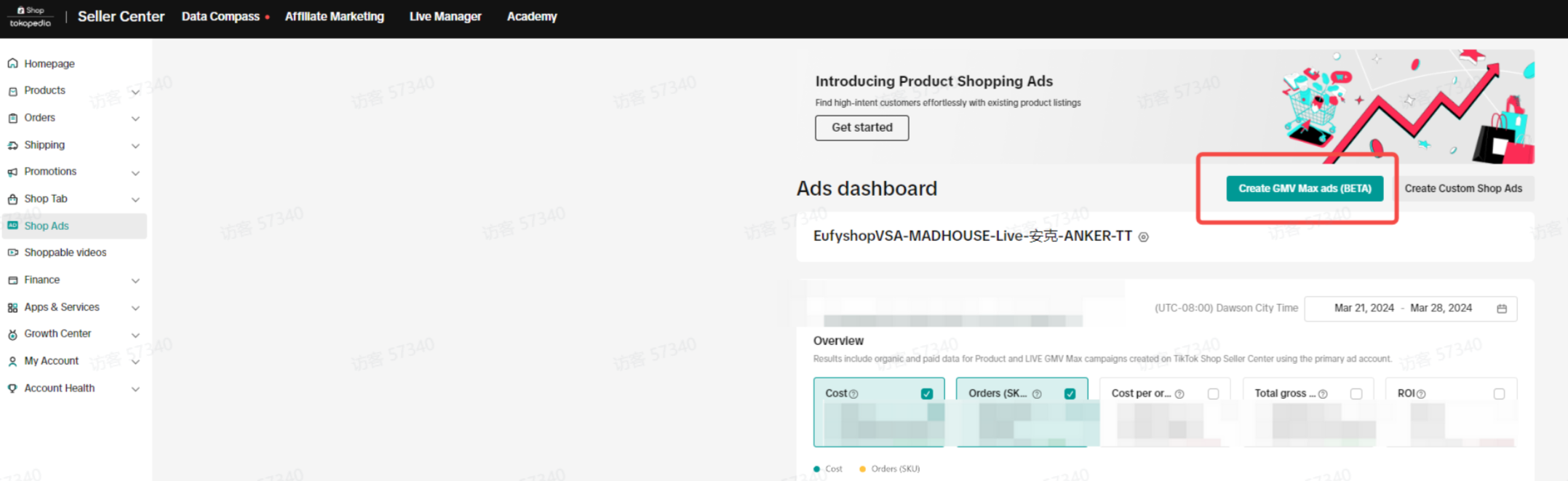Click the Shoppable videos sidebar icon

coord(12,253)
